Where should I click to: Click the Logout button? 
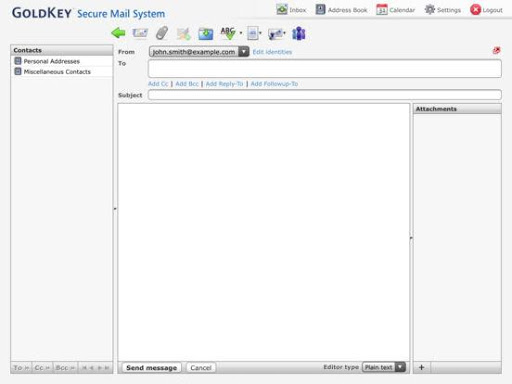click(x=486, y=10)
